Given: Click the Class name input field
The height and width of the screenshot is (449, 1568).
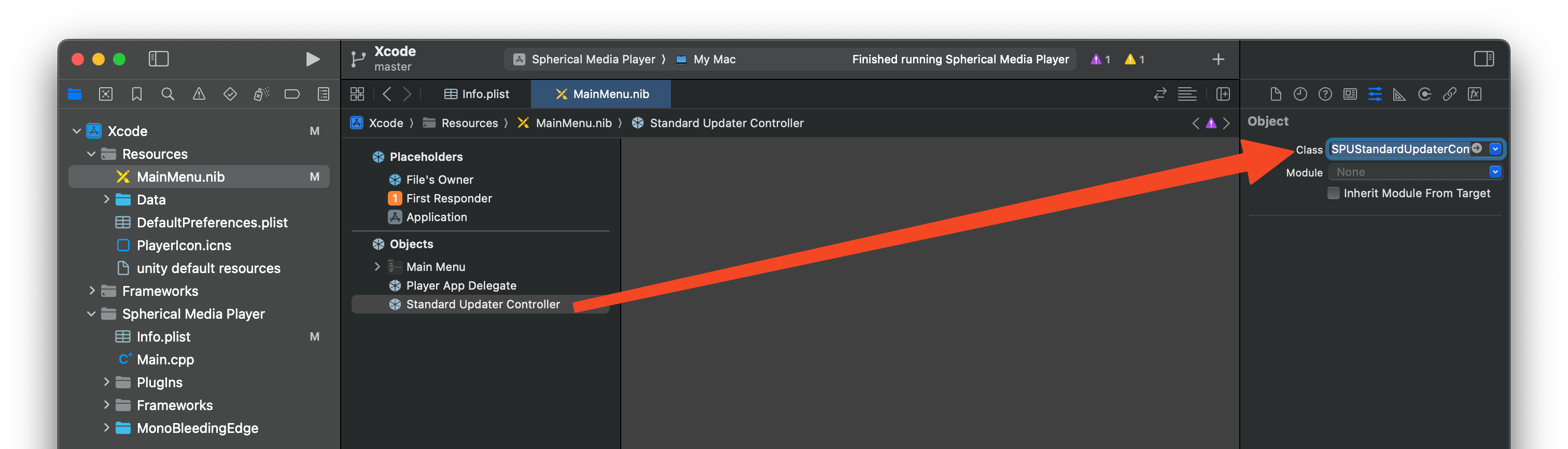Looking at the screenshot, I should [x=1399, y=149].
